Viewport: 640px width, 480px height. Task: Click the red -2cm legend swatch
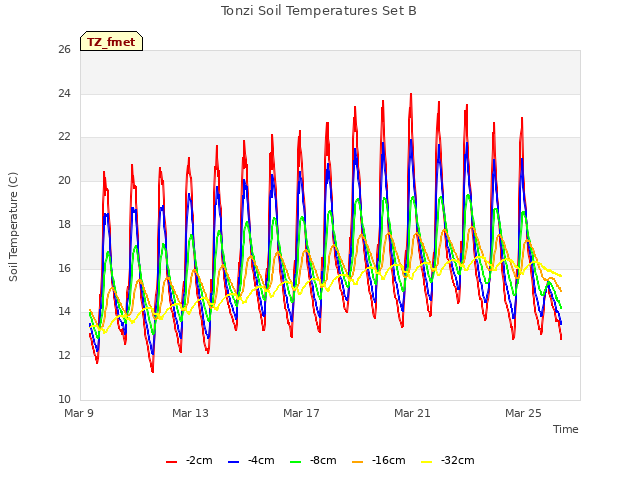tap(171, 462)
